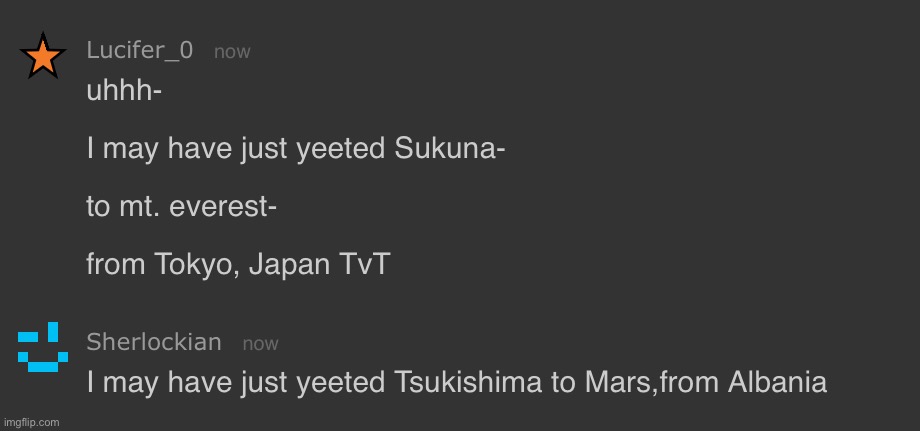The image size is (920, 431).
Task: Click the 'uhhh-' comment line
Action: [x=125, y=92]
